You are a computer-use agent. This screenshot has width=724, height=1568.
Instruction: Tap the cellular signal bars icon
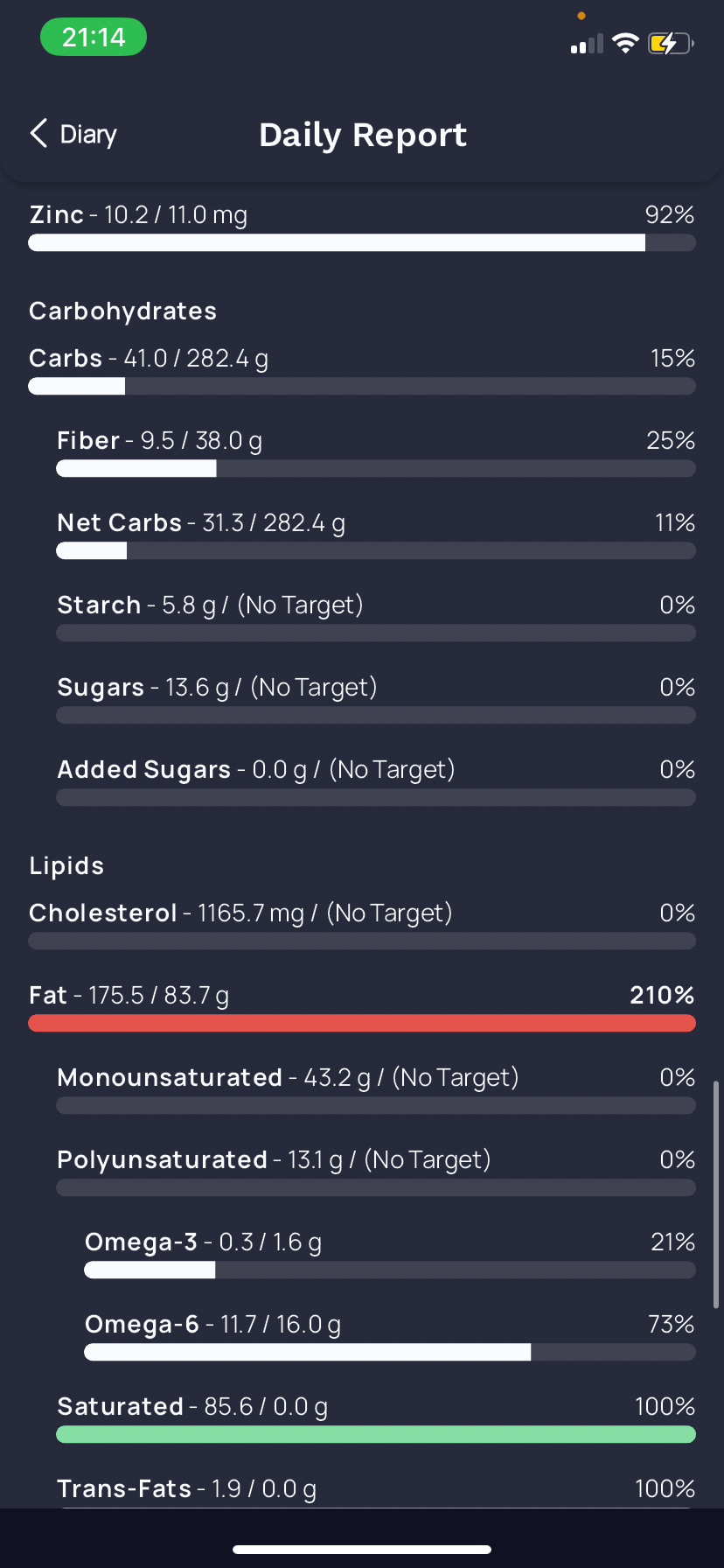pos(587,44)
